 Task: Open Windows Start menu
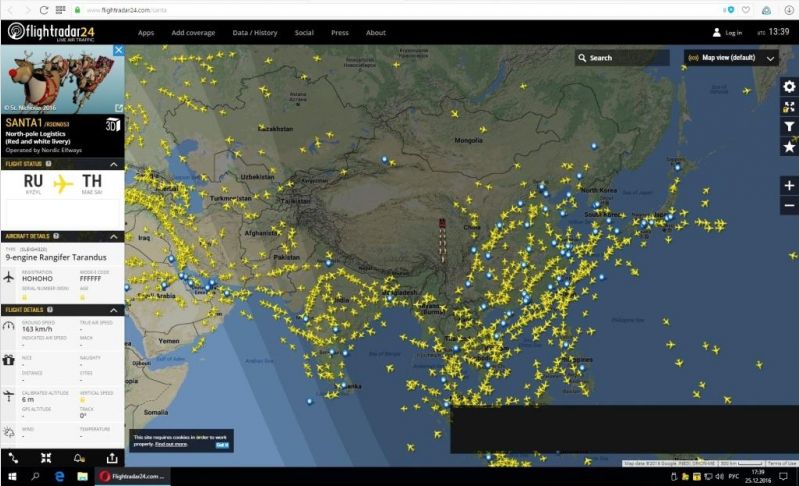point(12,476)
